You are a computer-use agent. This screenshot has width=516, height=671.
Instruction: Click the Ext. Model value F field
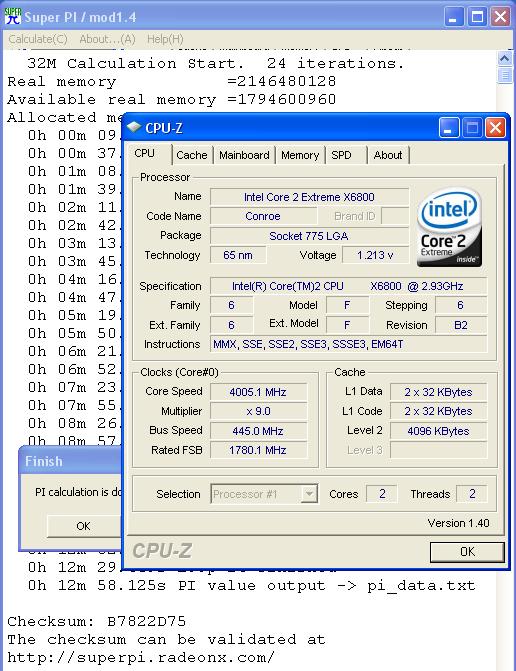(347, 325)
